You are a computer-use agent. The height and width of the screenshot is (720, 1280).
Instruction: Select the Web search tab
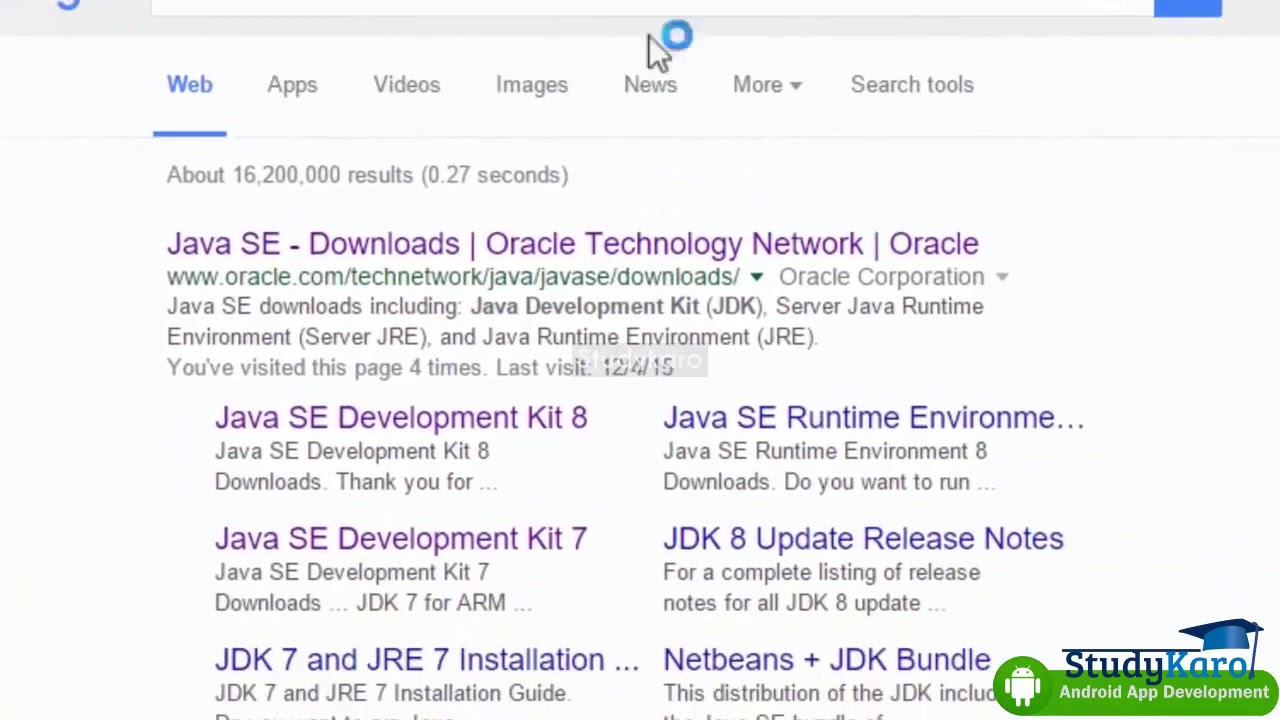coord(189,85)
